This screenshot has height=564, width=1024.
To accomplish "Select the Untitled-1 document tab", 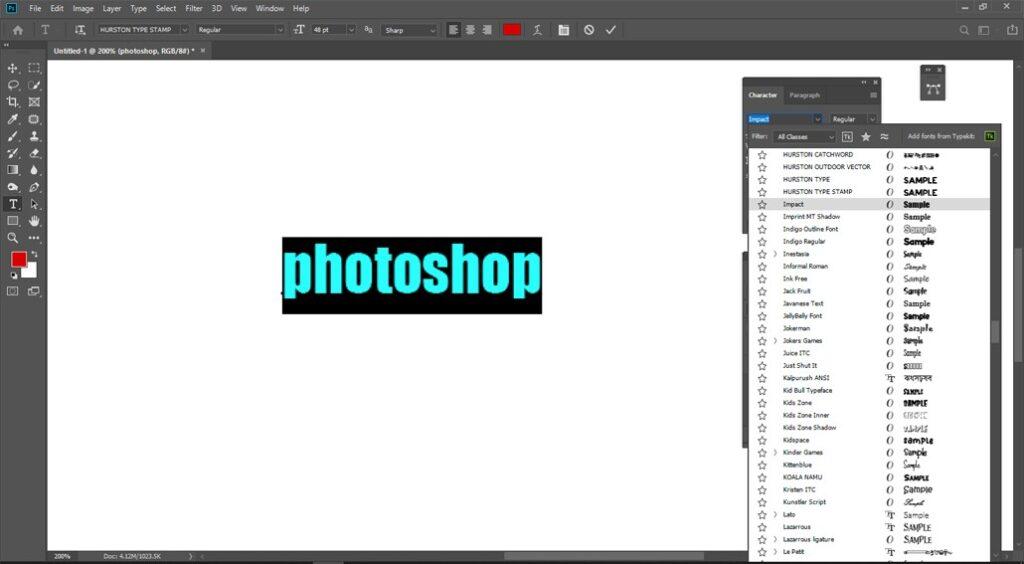I will click(124, 51).
